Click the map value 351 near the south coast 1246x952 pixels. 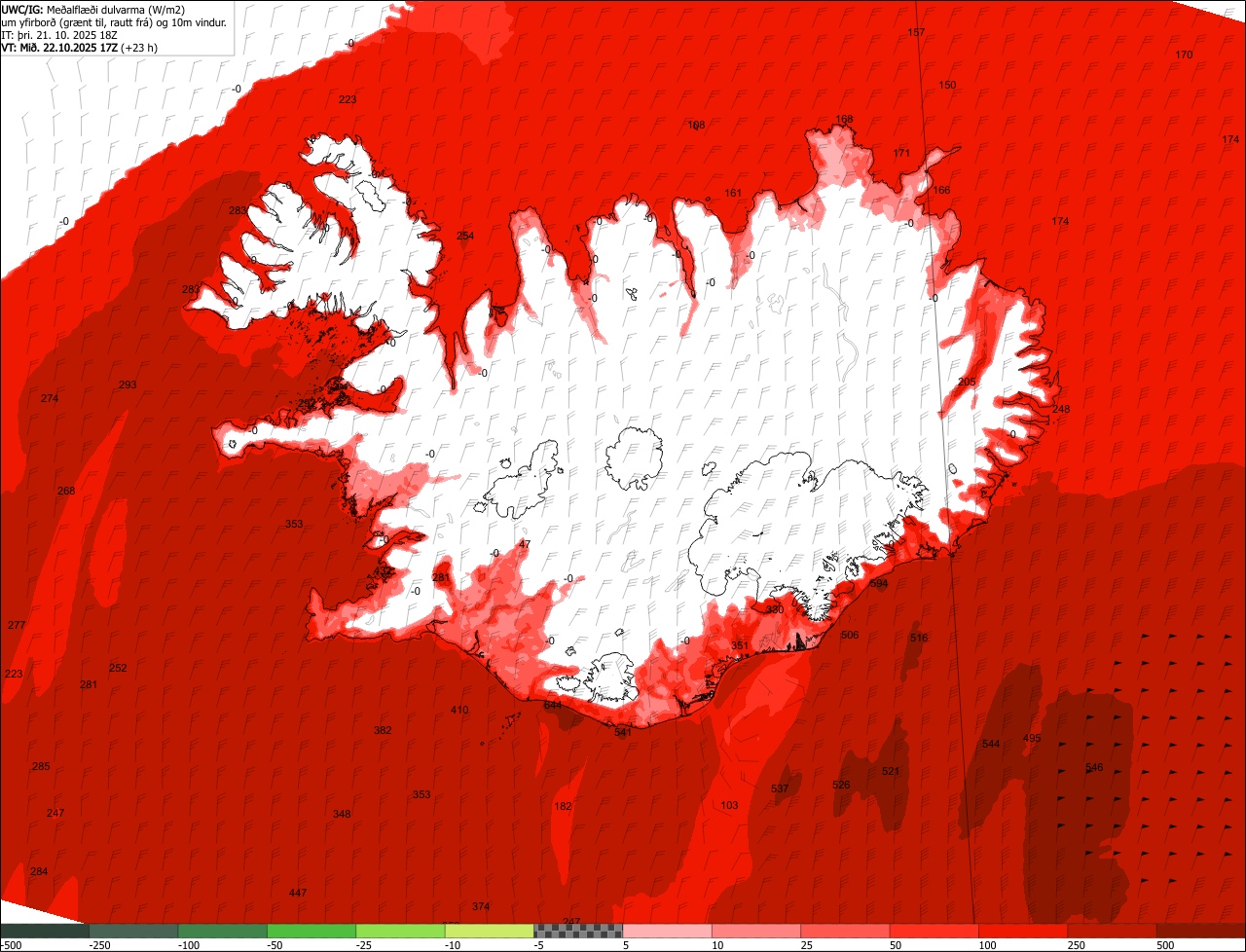[x=740, y=645]
